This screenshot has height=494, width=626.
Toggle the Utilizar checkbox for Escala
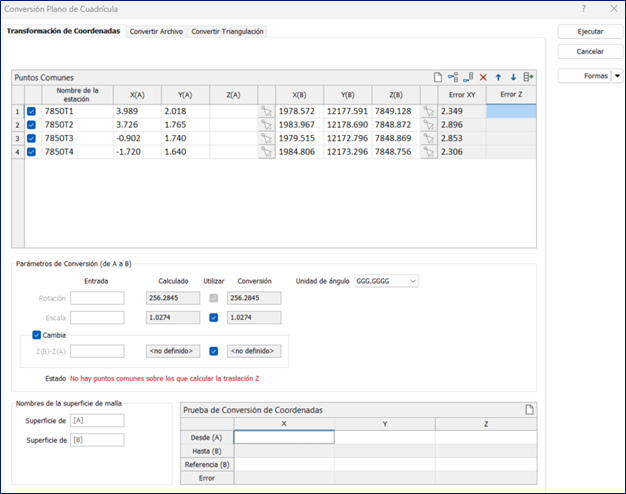pos(215,317)
